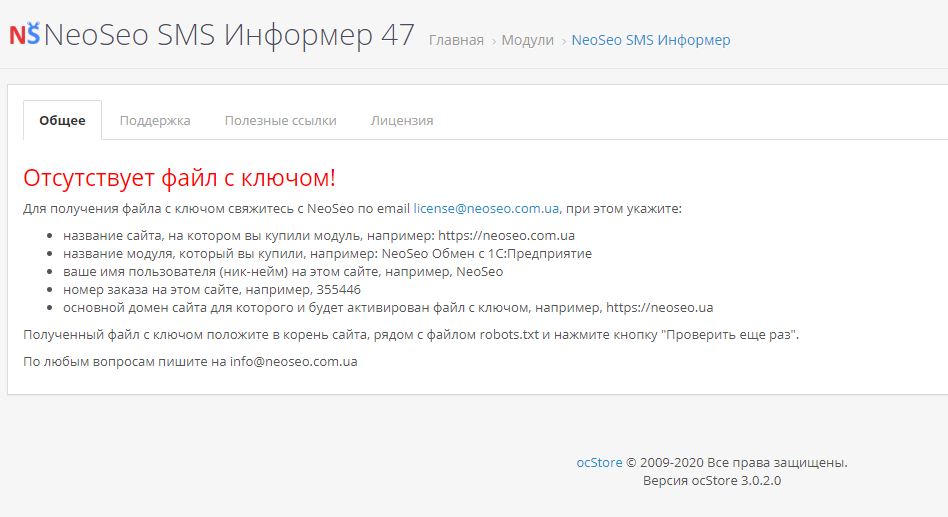This screenshot has width=948, height=517.
Task: Click the NeoSeo NS logo icon
Action: [25, 34]
